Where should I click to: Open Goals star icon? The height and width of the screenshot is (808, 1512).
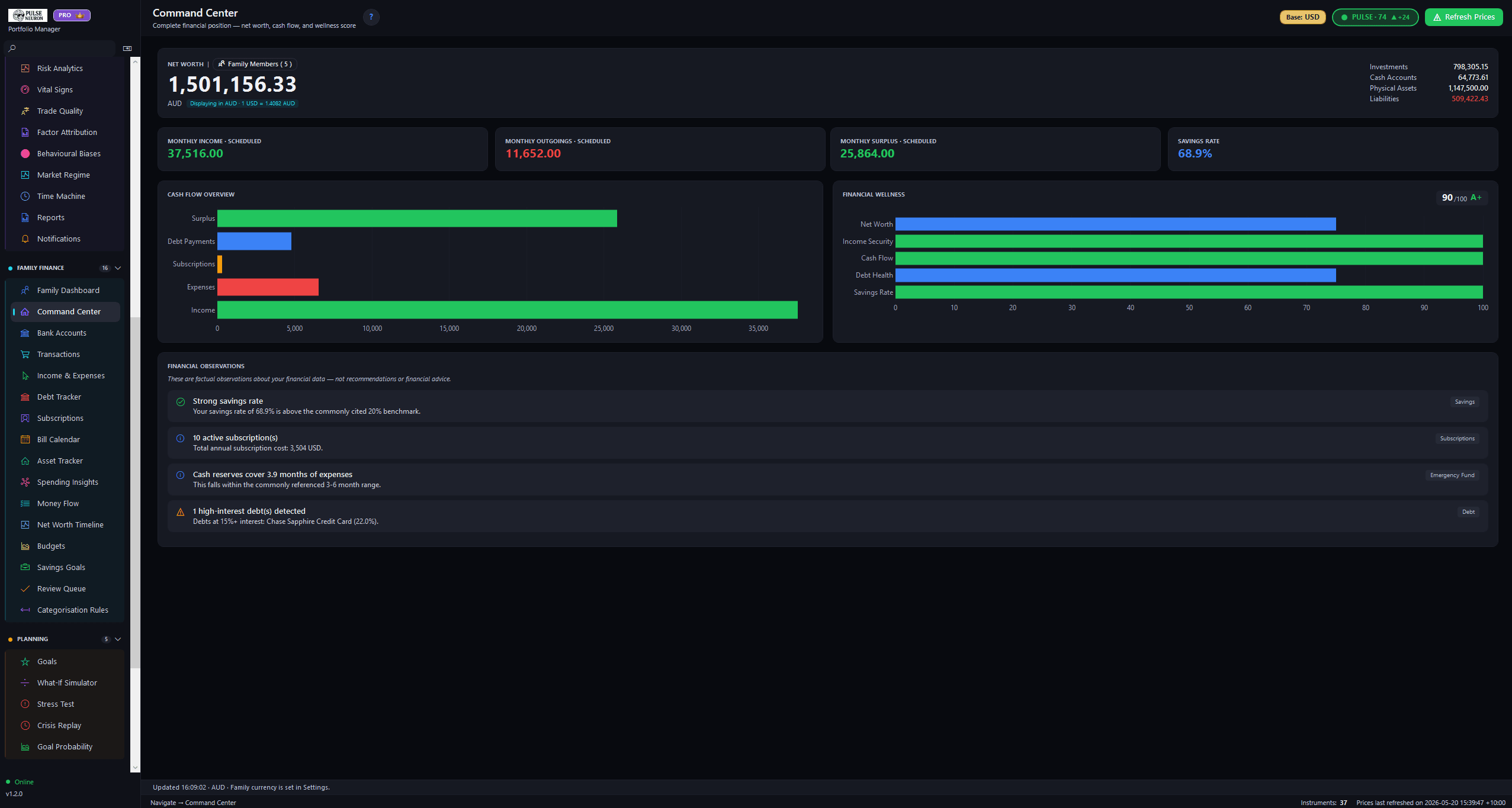tap(25, 661)
